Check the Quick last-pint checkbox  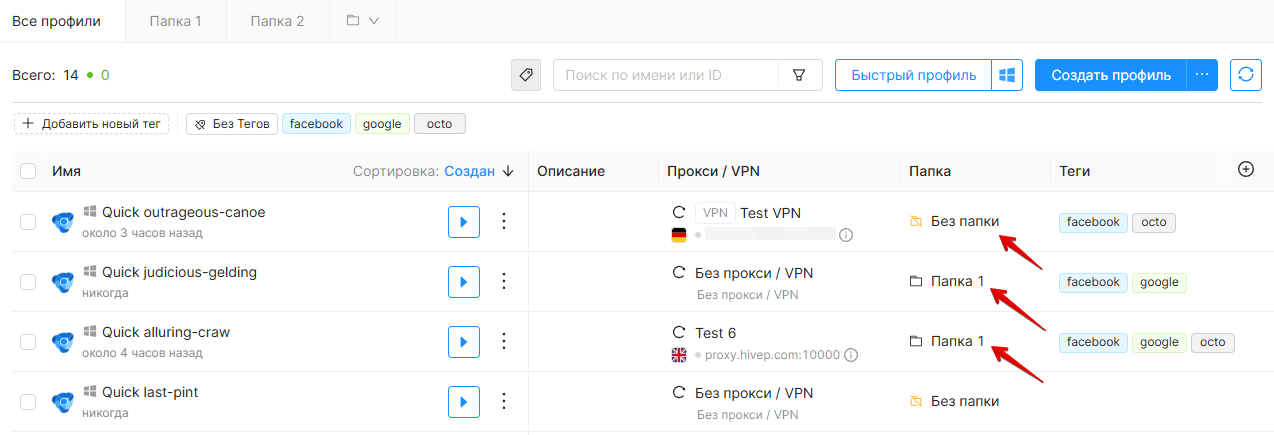tap(28, 402)
